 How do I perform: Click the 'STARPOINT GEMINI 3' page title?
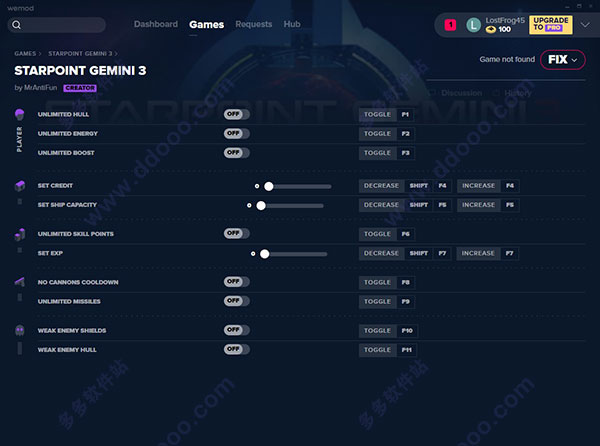(x=80, y=70)
